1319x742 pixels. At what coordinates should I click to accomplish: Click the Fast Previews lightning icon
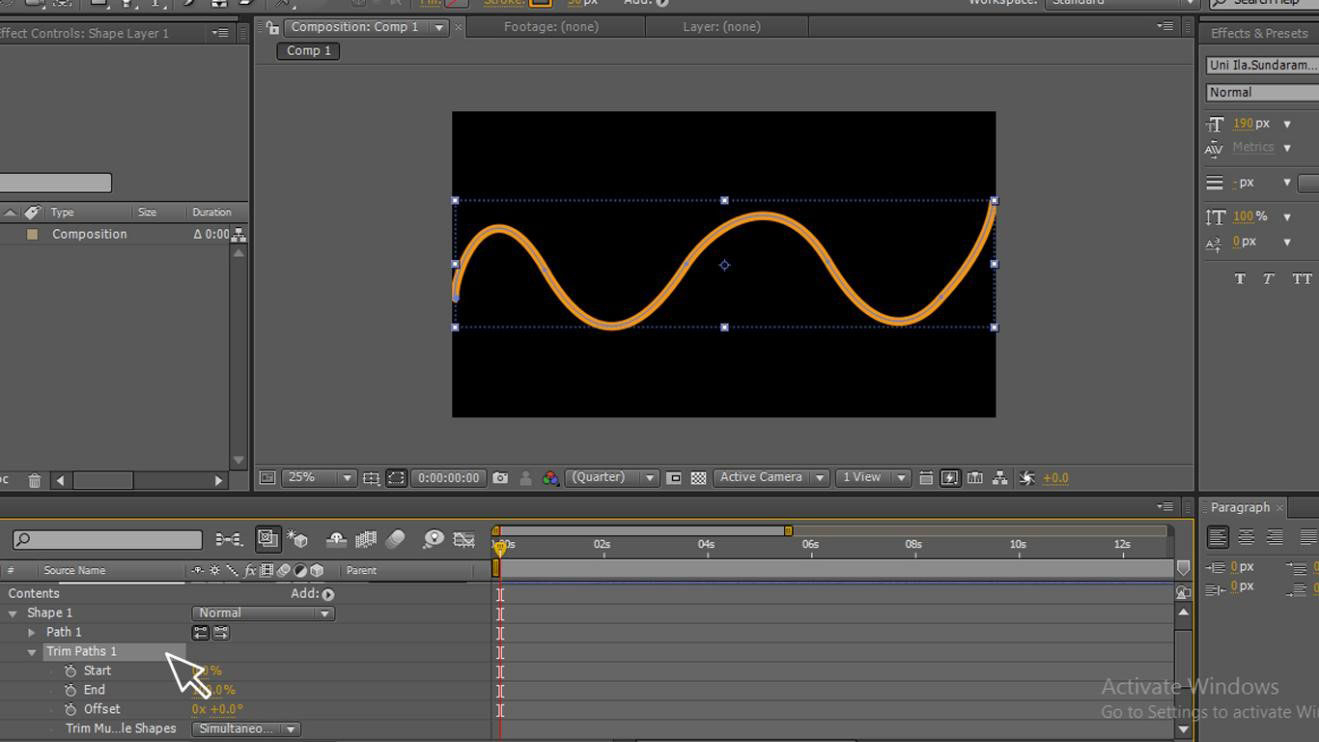point(950,478)
